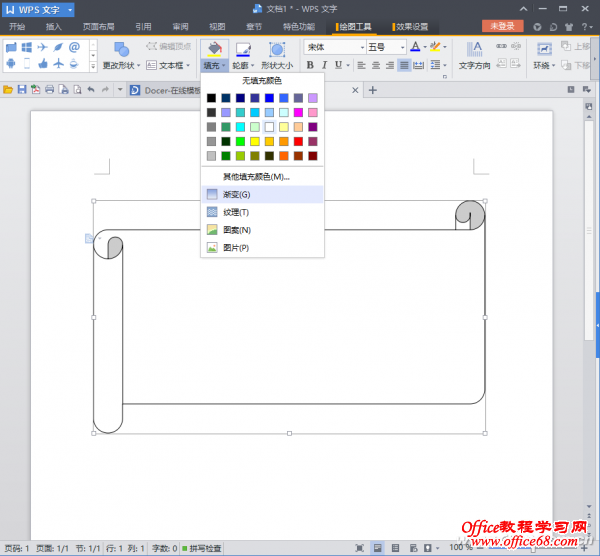Toggle bold formatting with the B button

[310, 65]
